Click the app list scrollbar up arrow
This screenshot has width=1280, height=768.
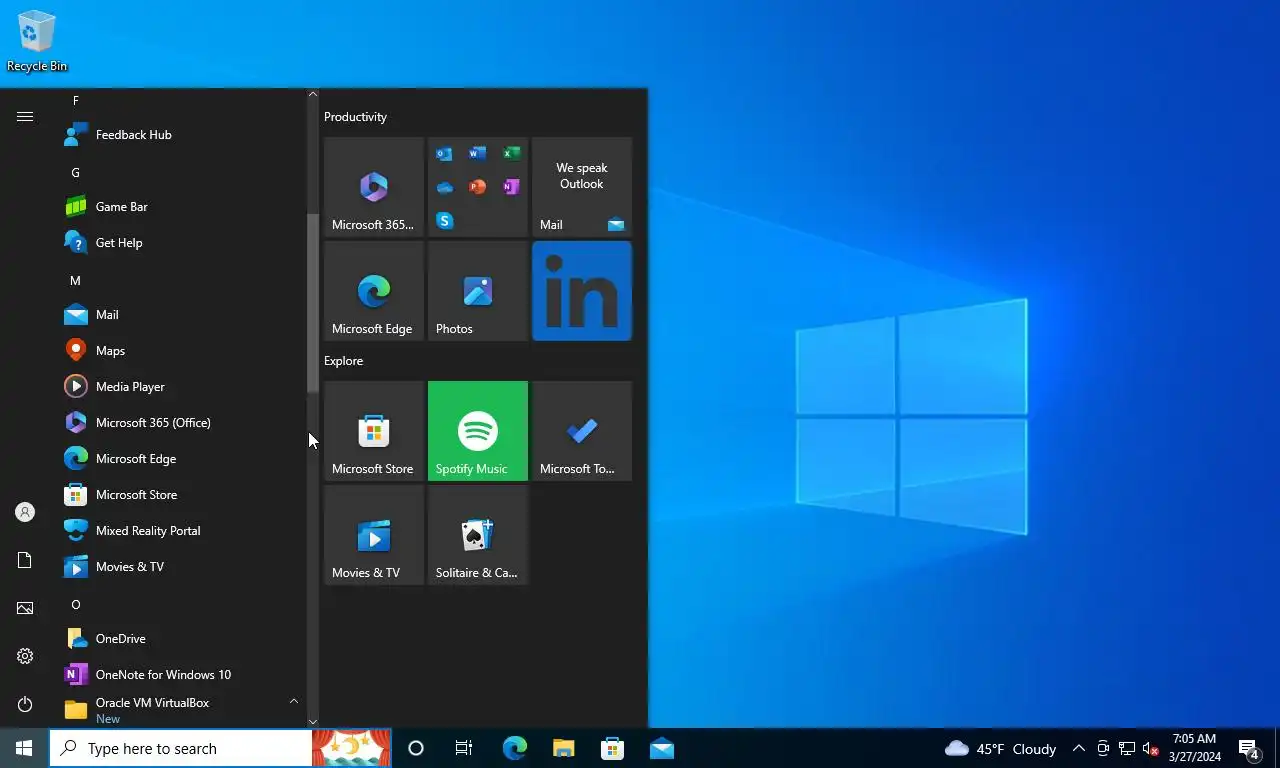coord(313,95)
